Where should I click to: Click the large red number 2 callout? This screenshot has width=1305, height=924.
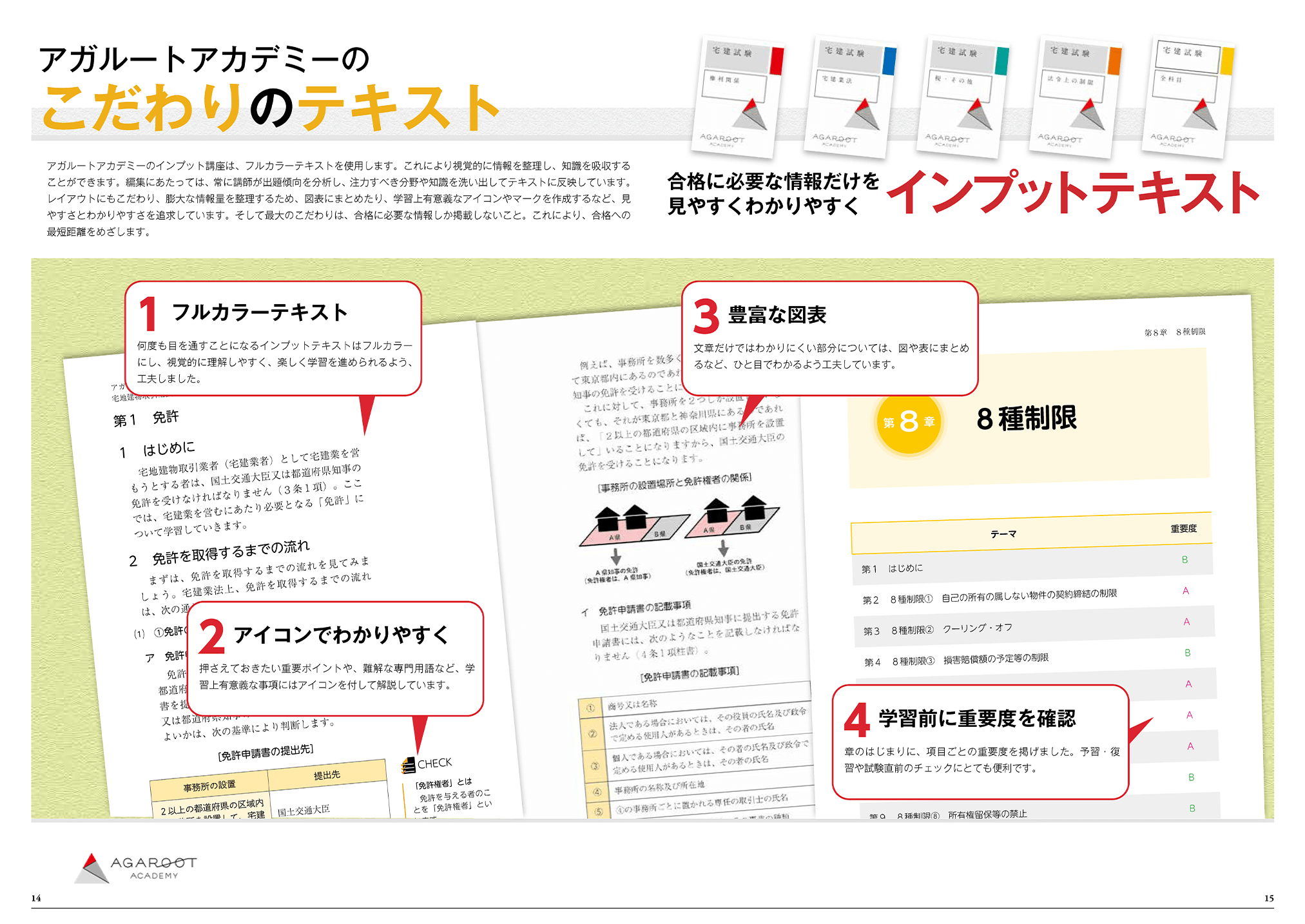(211, 637)
